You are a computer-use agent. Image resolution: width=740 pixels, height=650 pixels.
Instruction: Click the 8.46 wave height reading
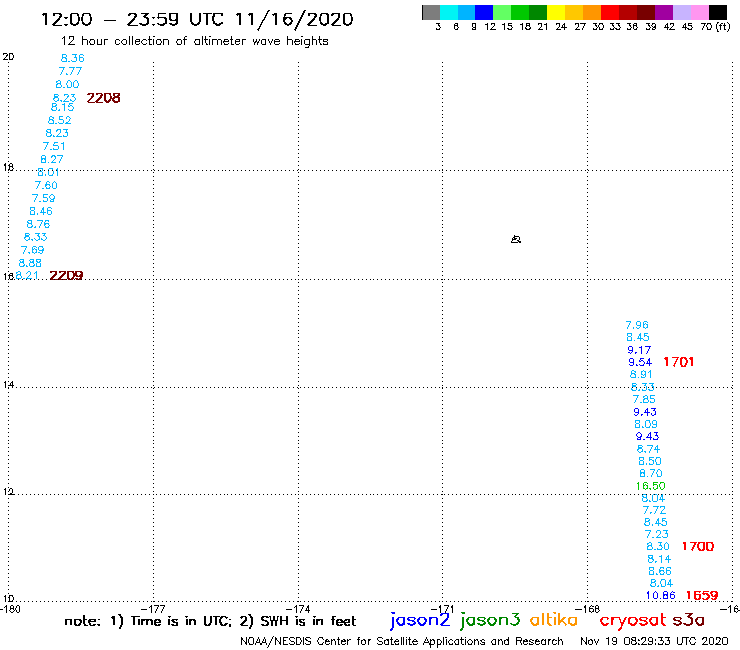(x=41, y=211)
